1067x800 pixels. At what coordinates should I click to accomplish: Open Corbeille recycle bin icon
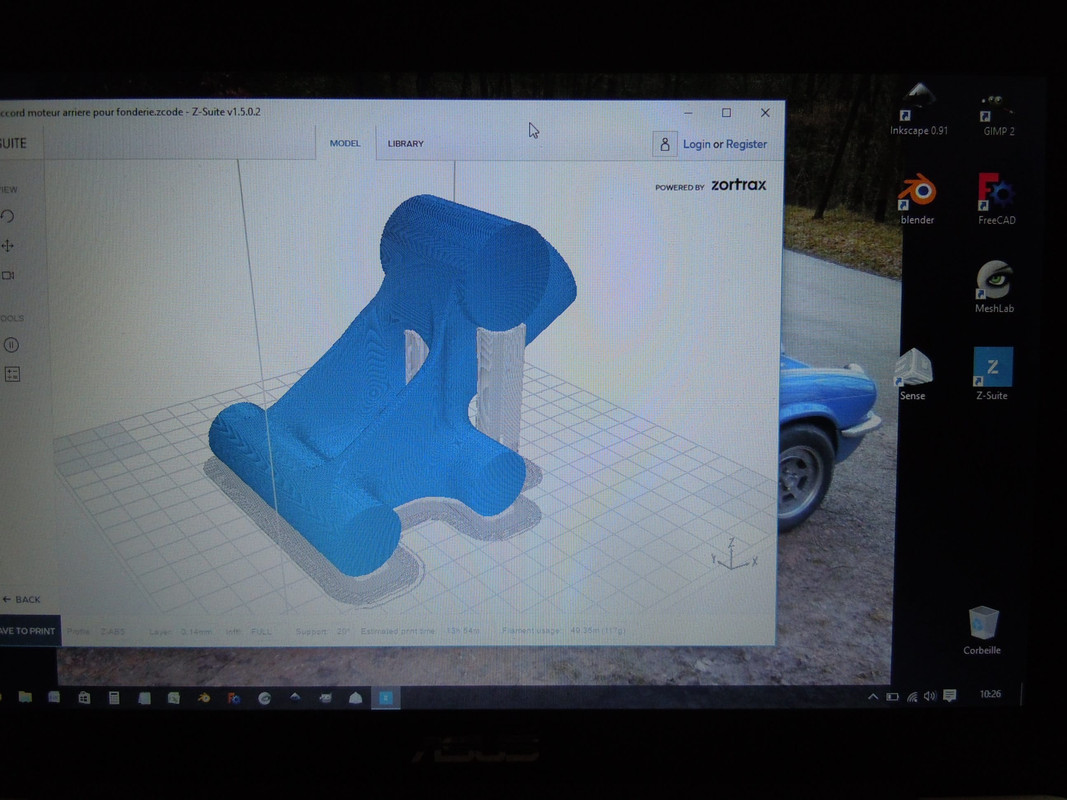pyautogui.click(x=982, y=631)
